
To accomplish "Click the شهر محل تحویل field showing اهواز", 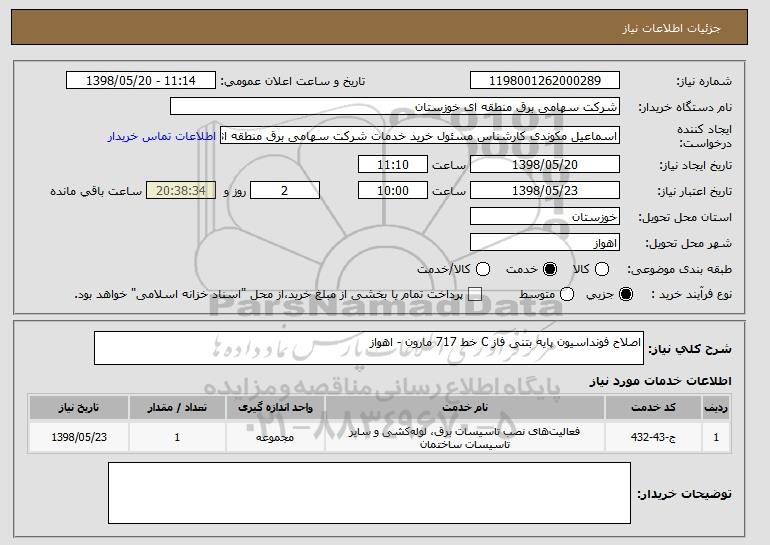I will (545, 243).
